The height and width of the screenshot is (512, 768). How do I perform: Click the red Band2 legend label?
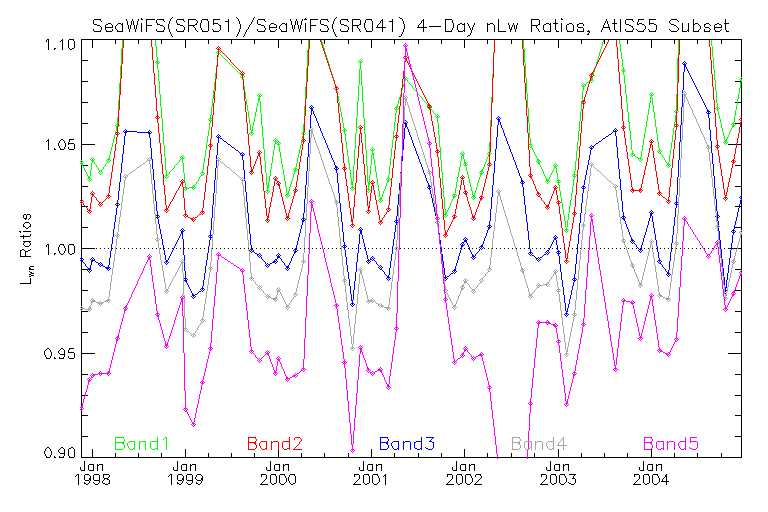275,444
